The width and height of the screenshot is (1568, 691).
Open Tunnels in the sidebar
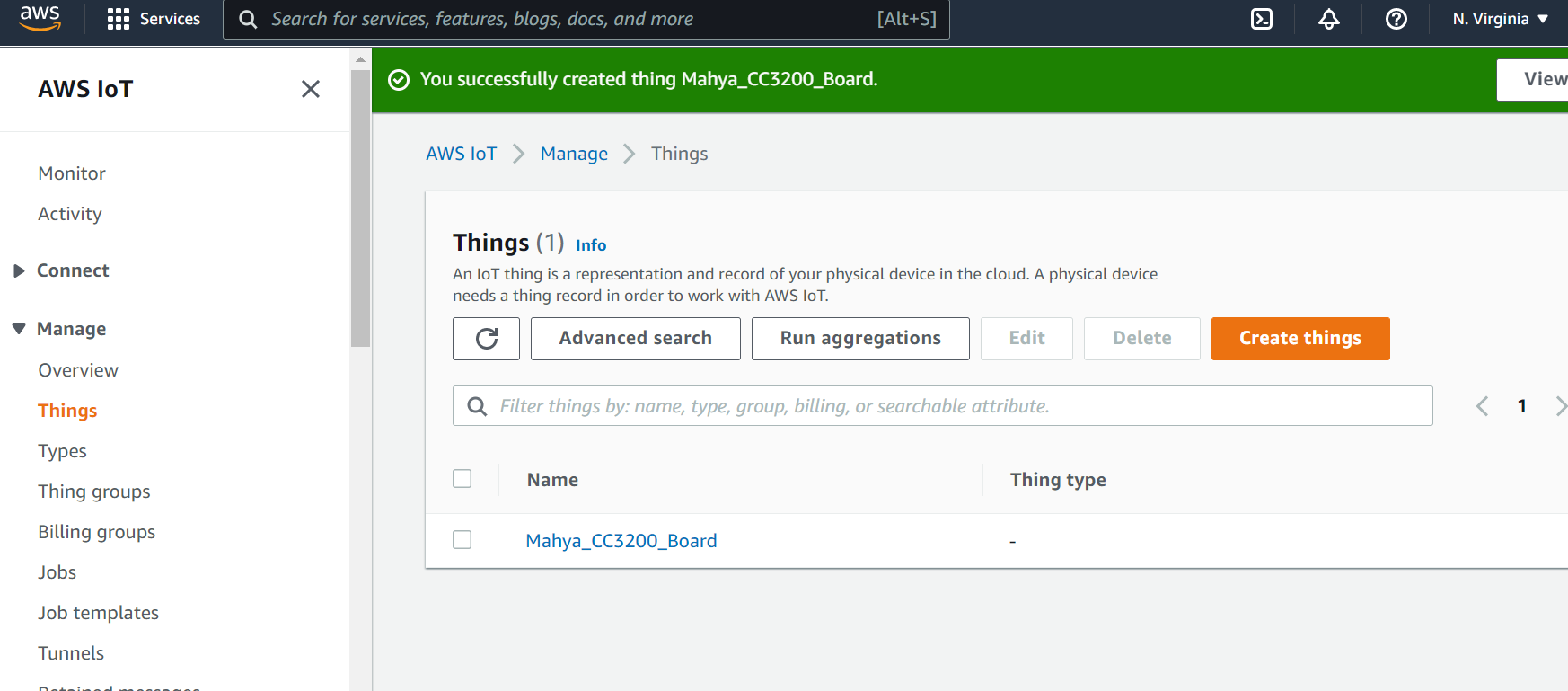[71, 653]
